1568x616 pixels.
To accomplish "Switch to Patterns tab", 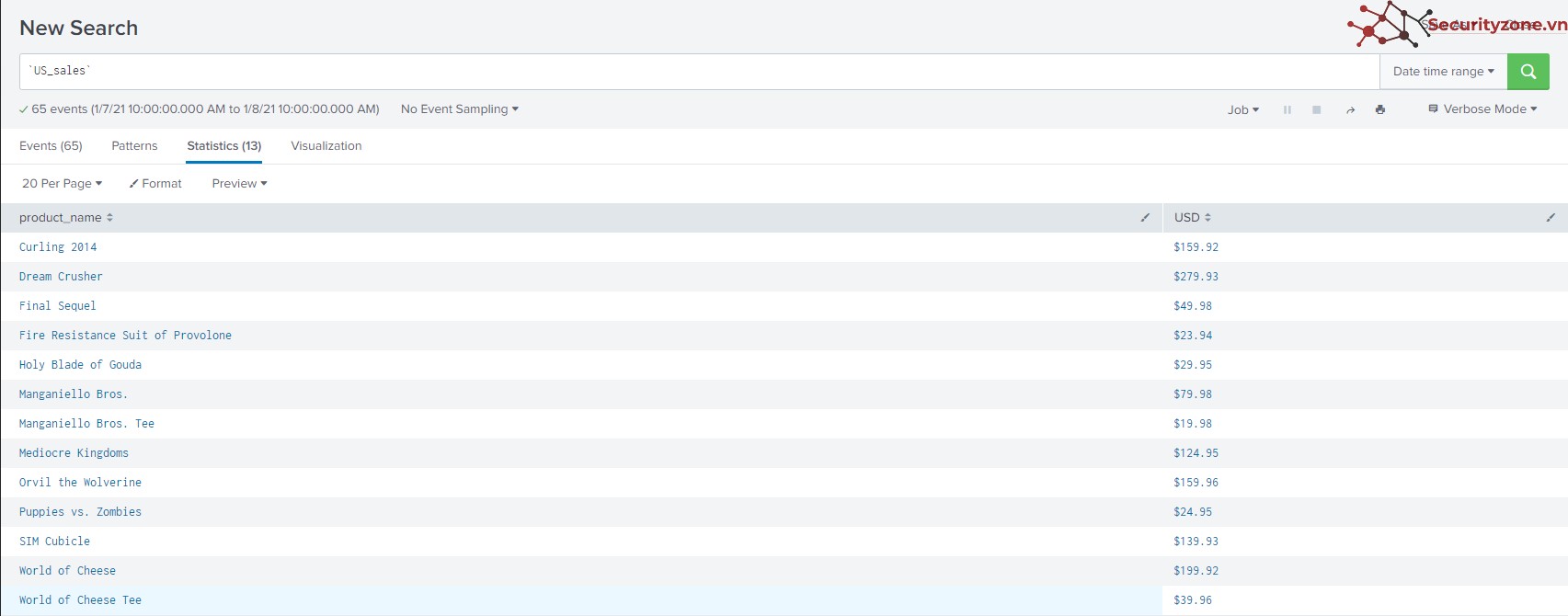I will (x=134, y=146).
